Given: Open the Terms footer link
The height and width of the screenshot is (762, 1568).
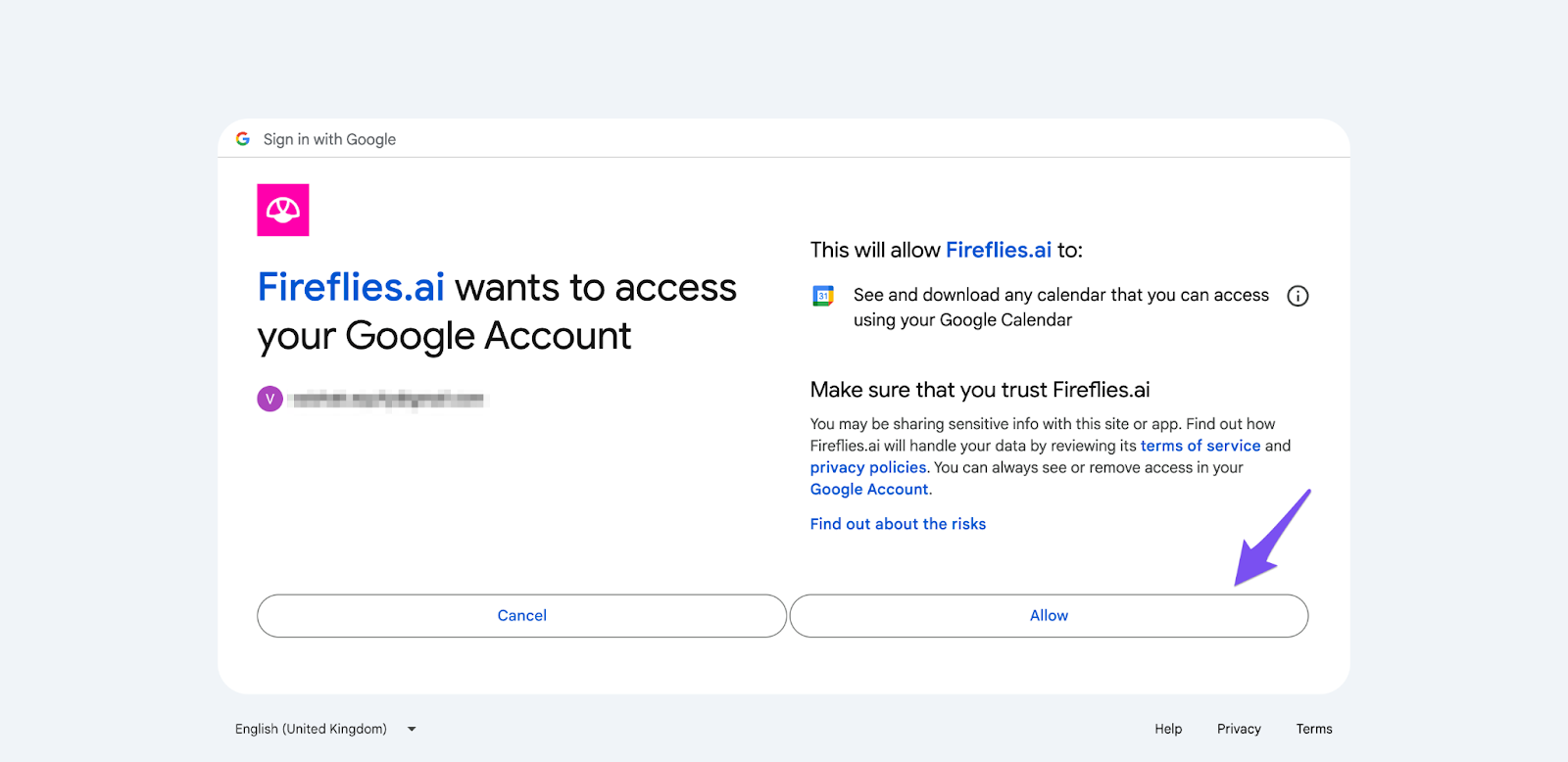Looking at the screenshot, I should (x=1313, y=729).
